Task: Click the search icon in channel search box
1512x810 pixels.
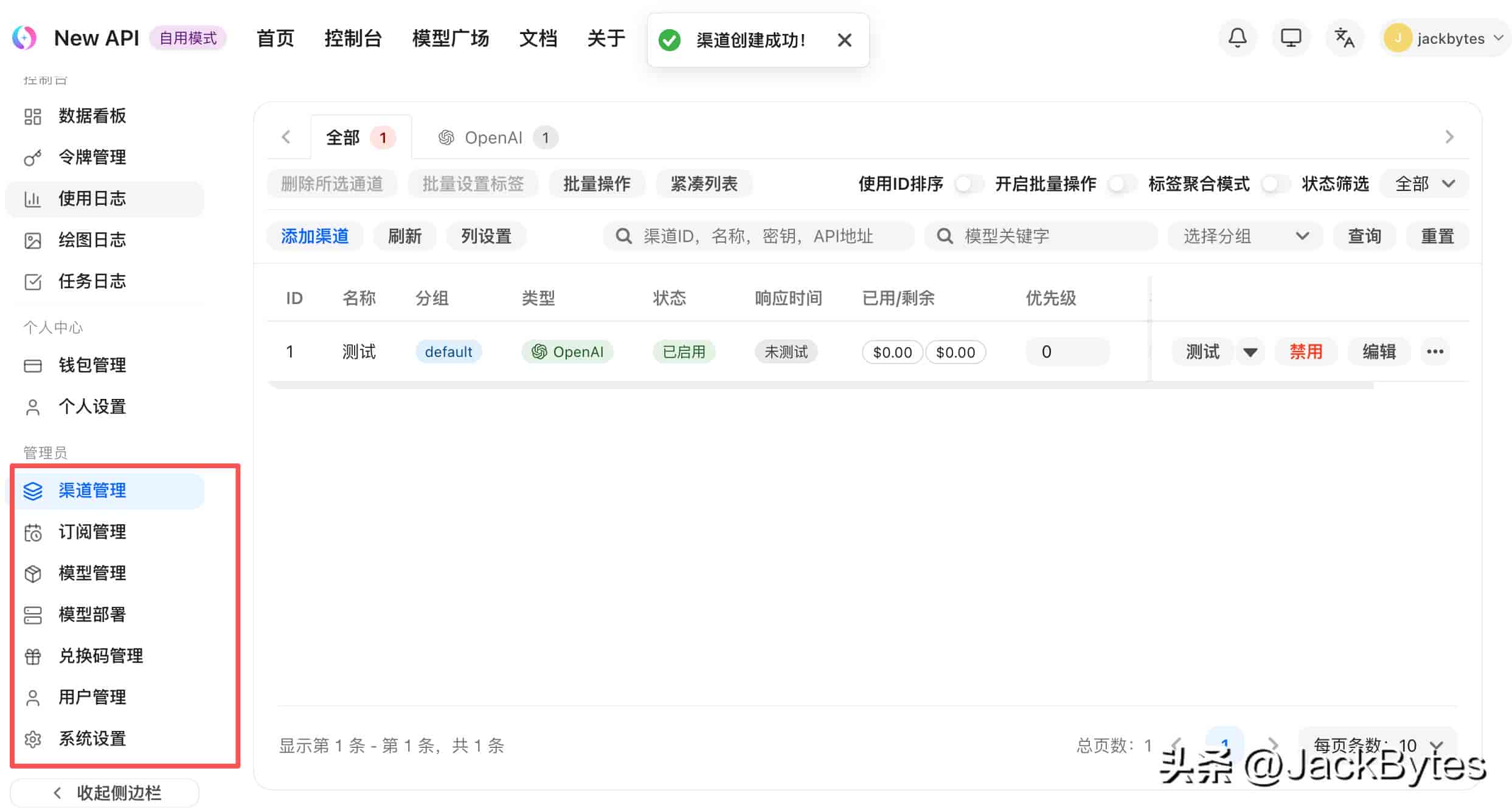Action: [623, 236]
